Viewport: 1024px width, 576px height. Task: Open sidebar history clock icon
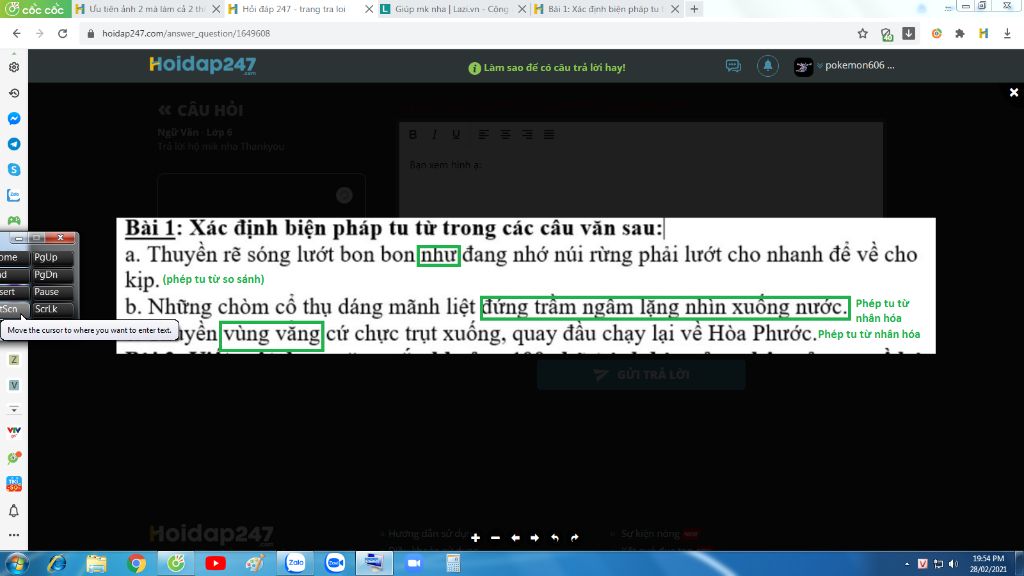[x=14, y=93]
